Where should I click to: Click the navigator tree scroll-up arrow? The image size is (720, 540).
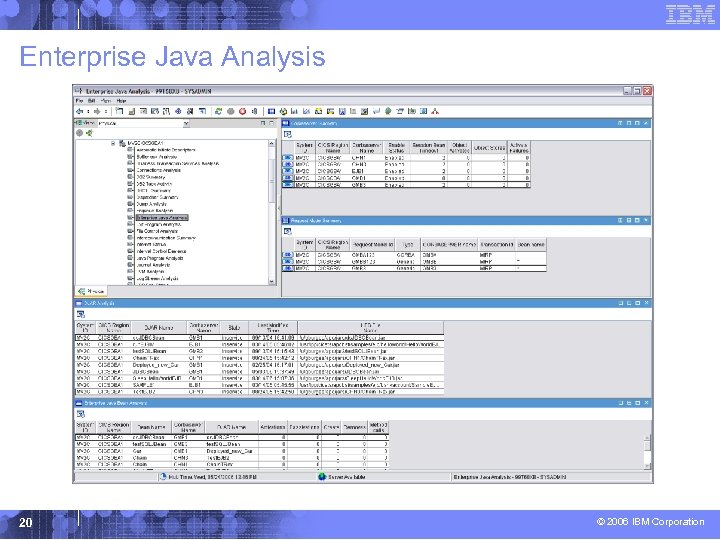click(271, 144)
